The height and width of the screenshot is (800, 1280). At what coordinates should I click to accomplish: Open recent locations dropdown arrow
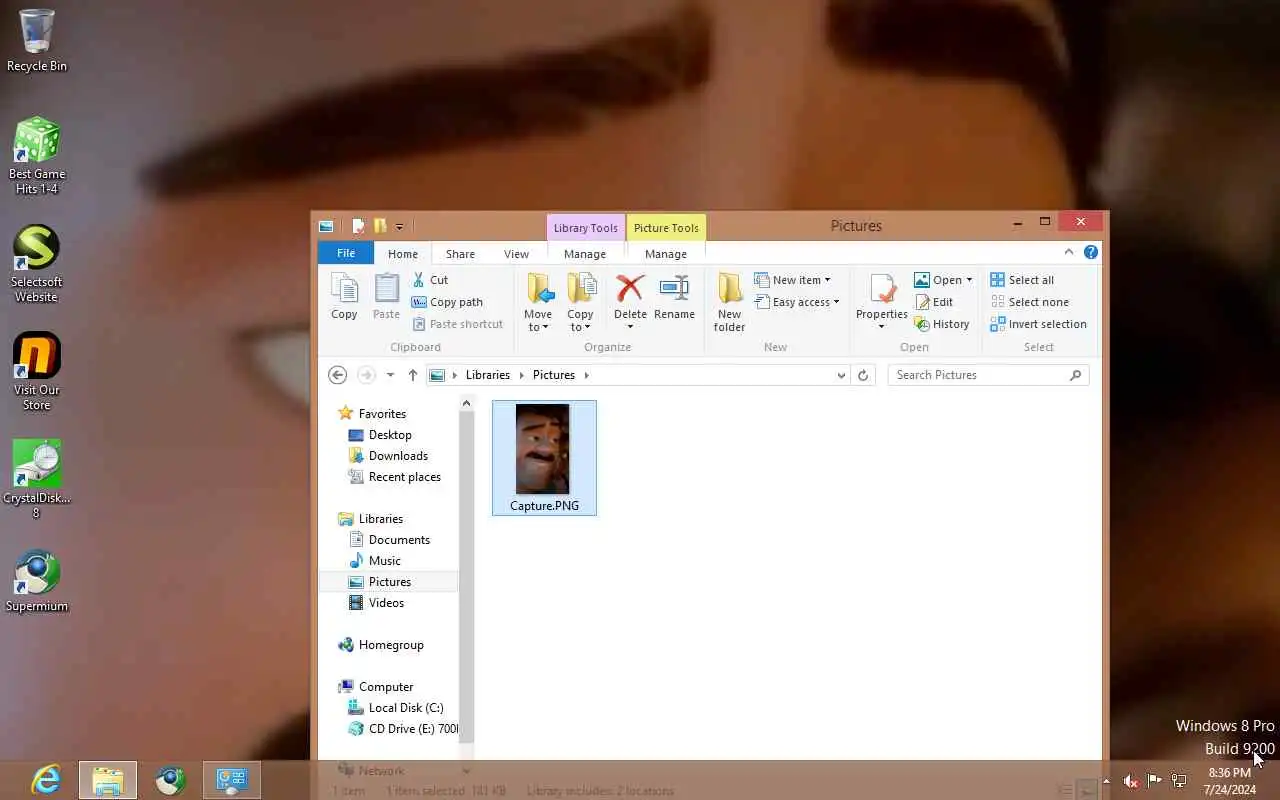coord(390,375)
